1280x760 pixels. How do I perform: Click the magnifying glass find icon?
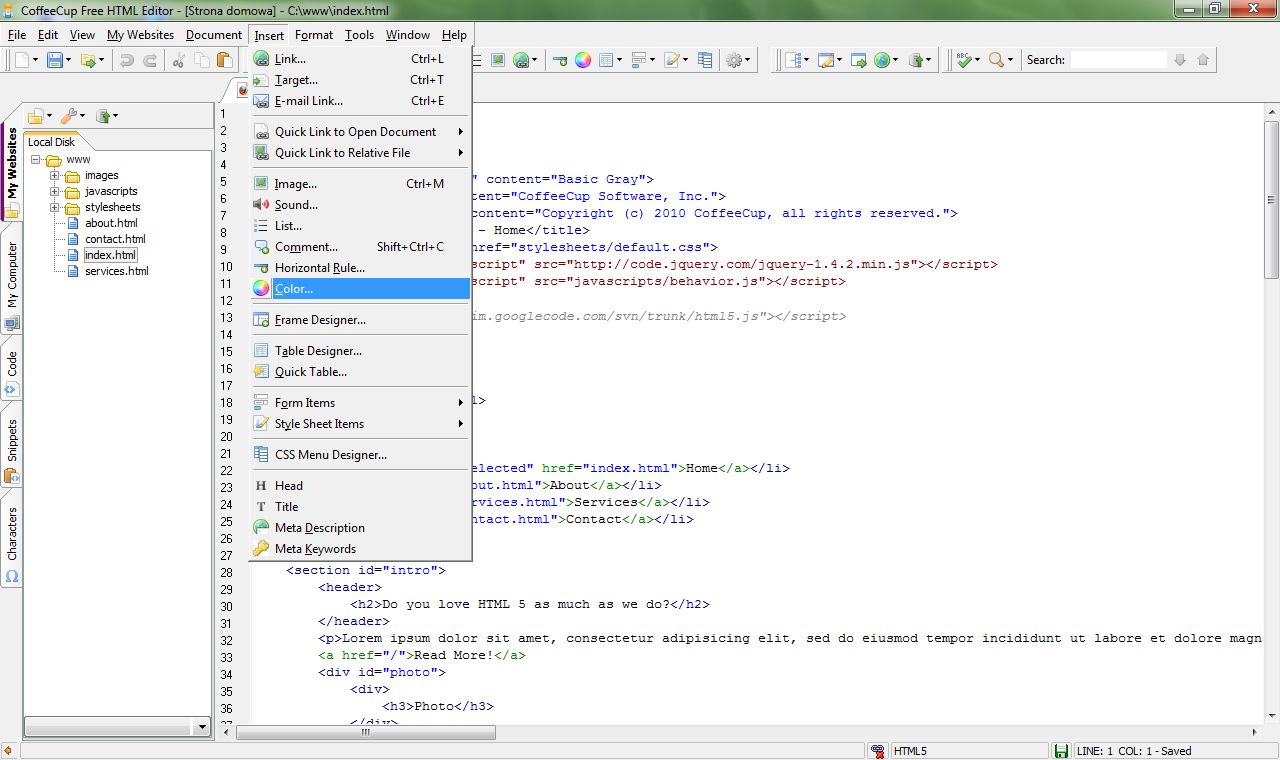[x=996, y=60]
